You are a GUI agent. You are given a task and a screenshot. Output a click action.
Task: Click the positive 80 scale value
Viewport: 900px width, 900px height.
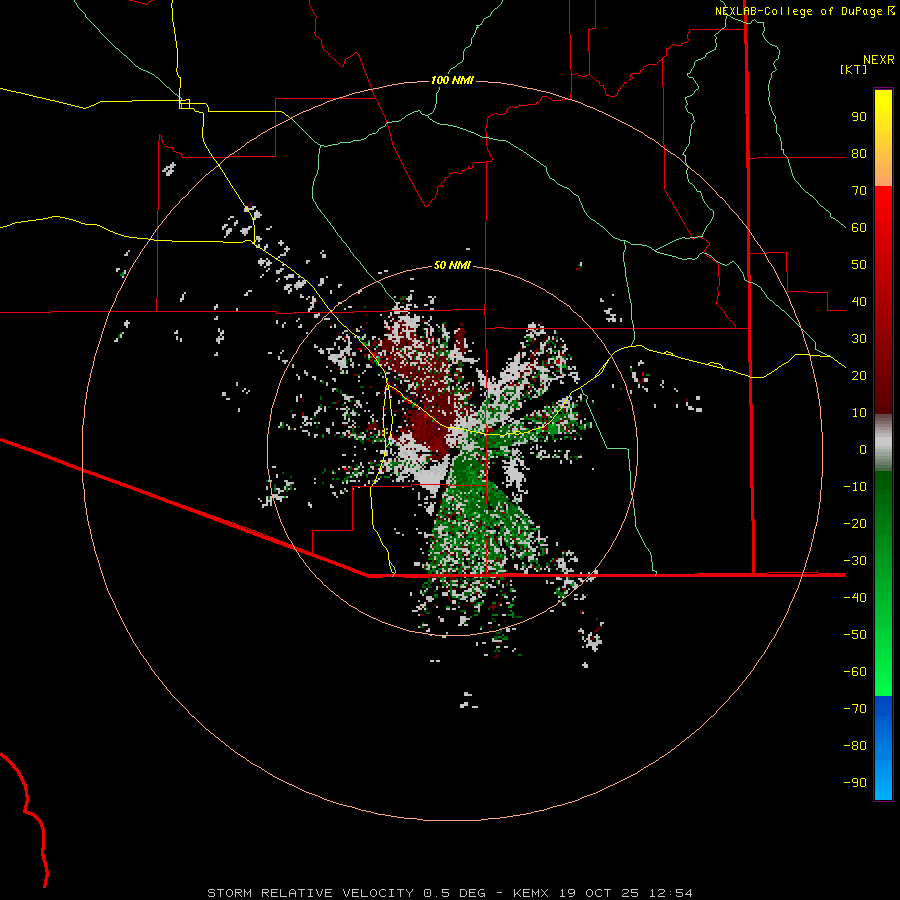(x=859, y=154)
